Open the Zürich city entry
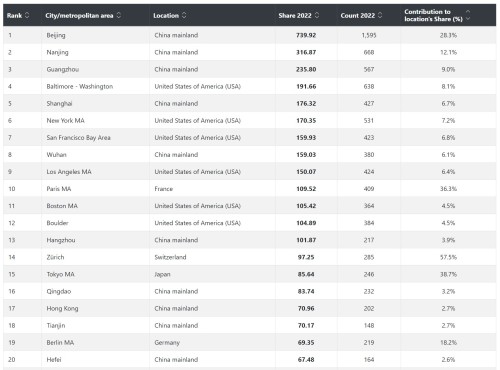 coord(55,257)
